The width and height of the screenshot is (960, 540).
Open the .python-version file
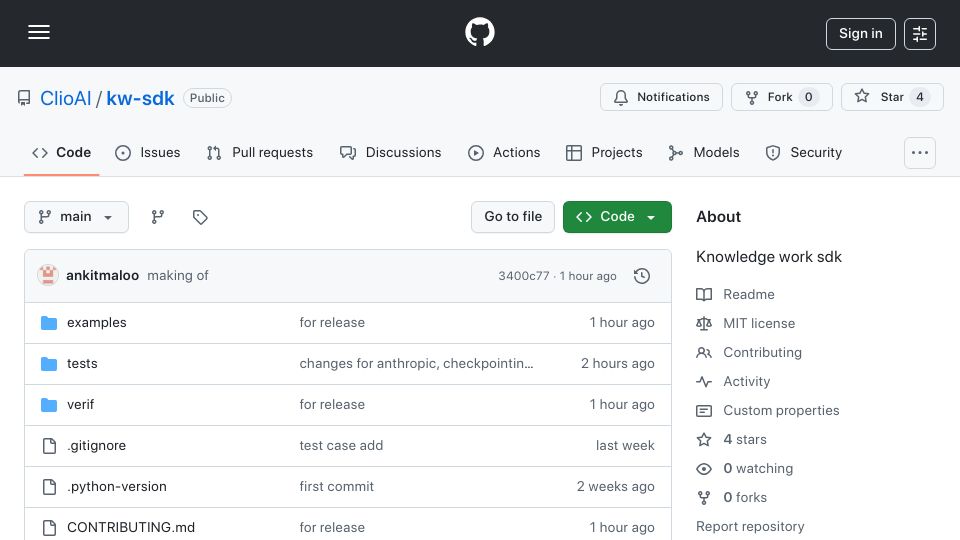pyautogui.click(x=116, y=487)
